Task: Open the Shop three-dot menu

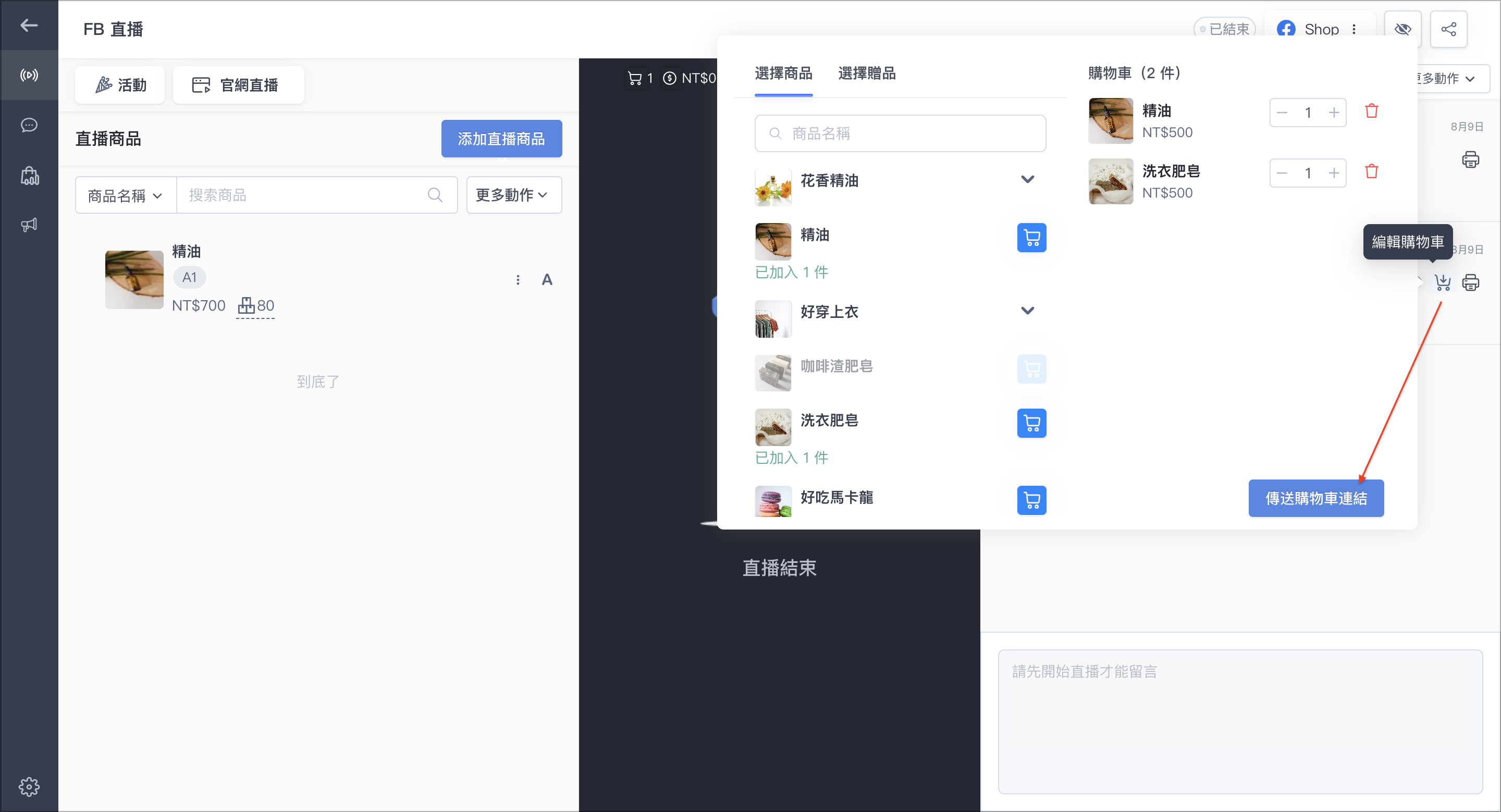Action: [x=1354, y=29]
